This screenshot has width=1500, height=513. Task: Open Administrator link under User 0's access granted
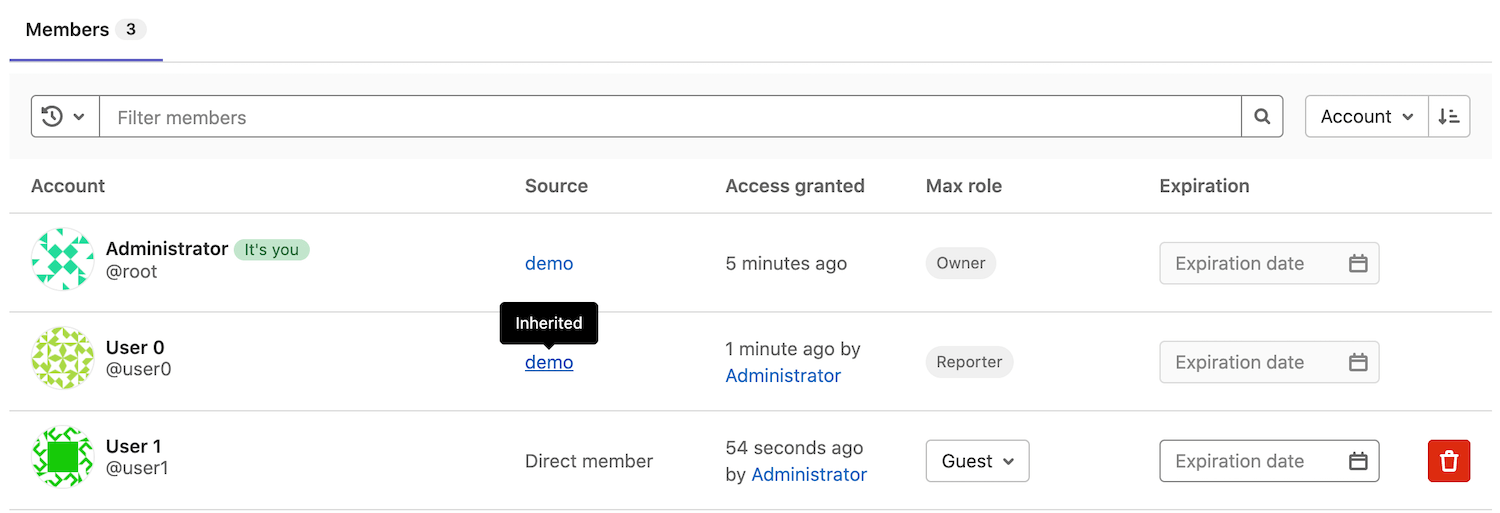tap(783, 376)
